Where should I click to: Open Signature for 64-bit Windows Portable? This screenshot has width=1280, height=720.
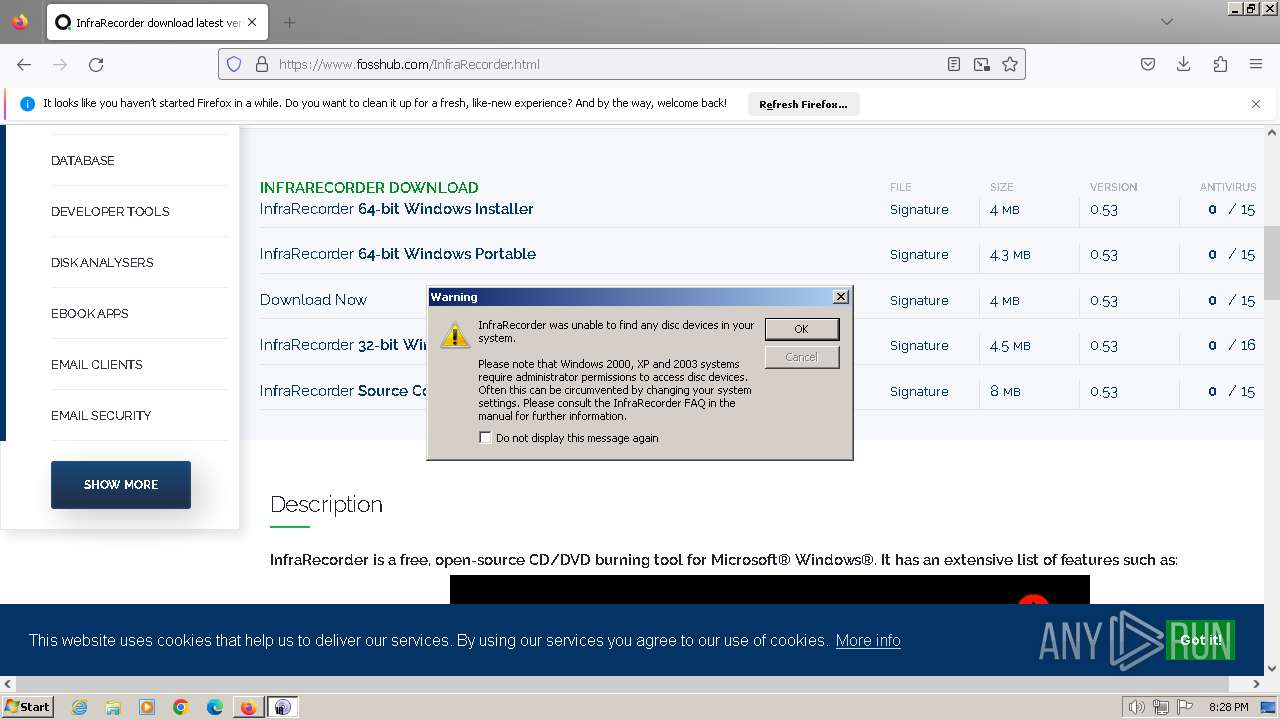[x=919, y=255]
